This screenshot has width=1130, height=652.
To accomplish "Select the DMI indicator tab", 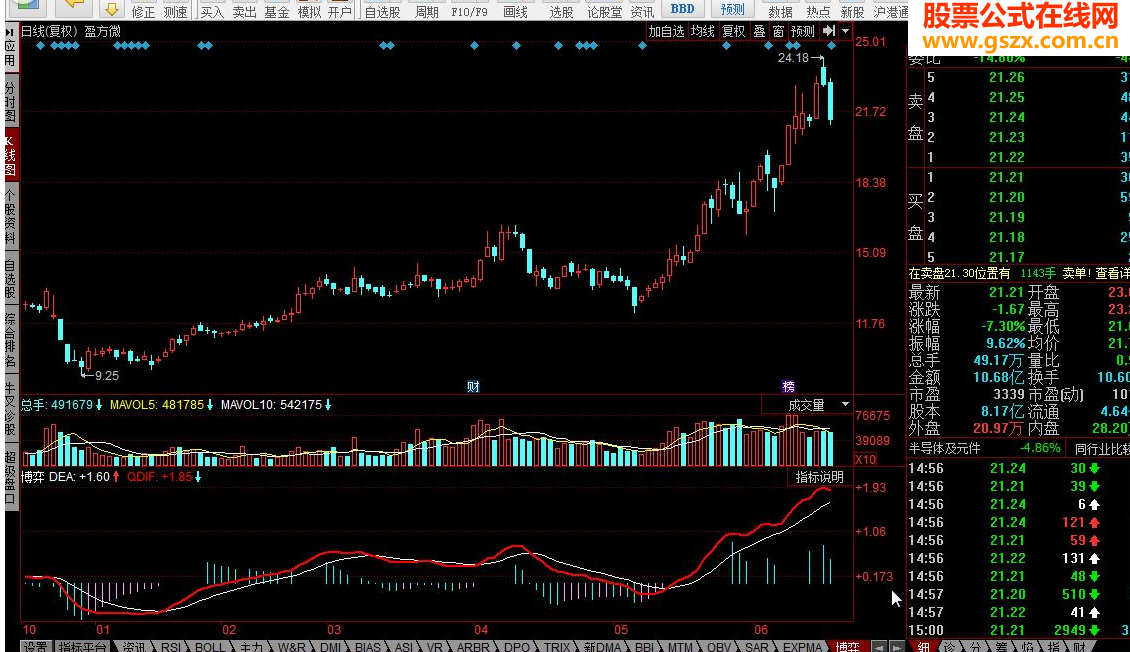I will (331, 646).
